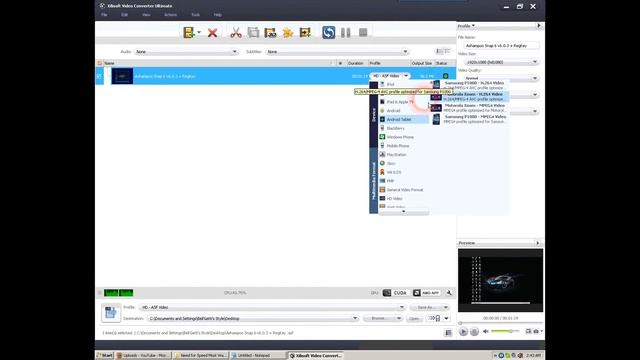
Task: Click the Add File toolbar icon
Action: [x=189, y=33]
